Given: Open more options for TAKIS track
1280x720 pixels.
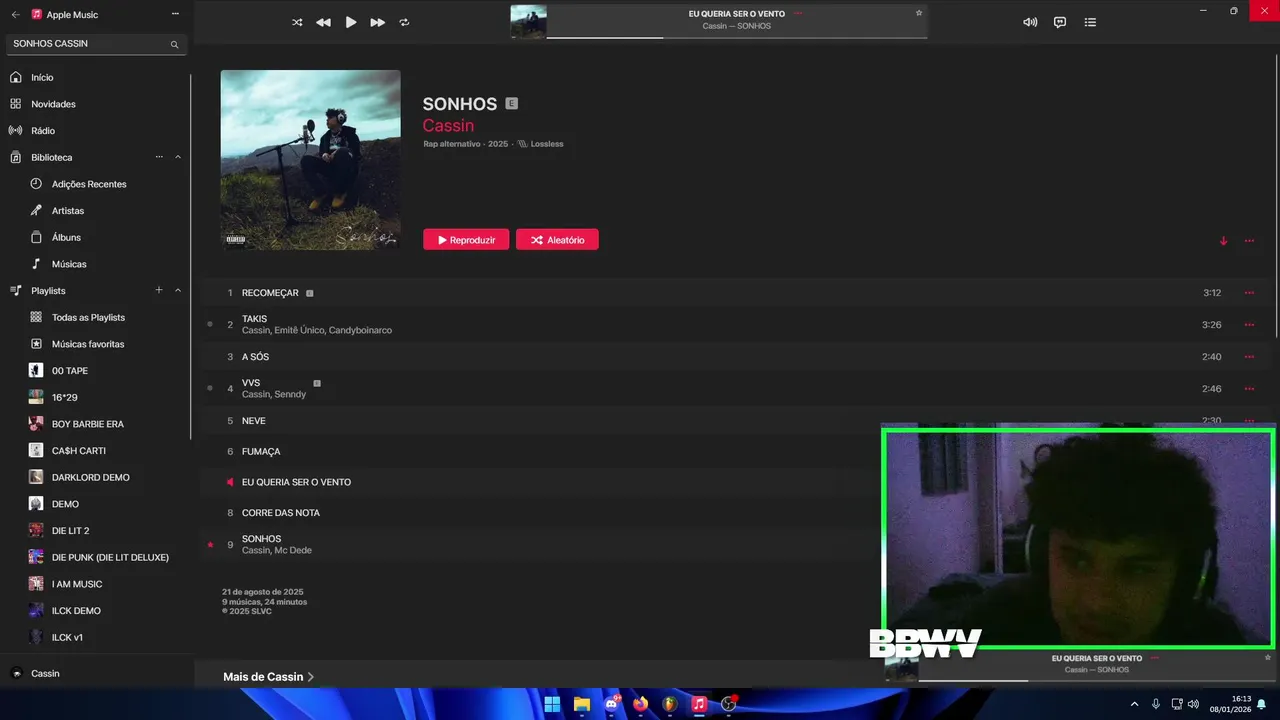Looking at the screenshot, I should pos(1249,325).
